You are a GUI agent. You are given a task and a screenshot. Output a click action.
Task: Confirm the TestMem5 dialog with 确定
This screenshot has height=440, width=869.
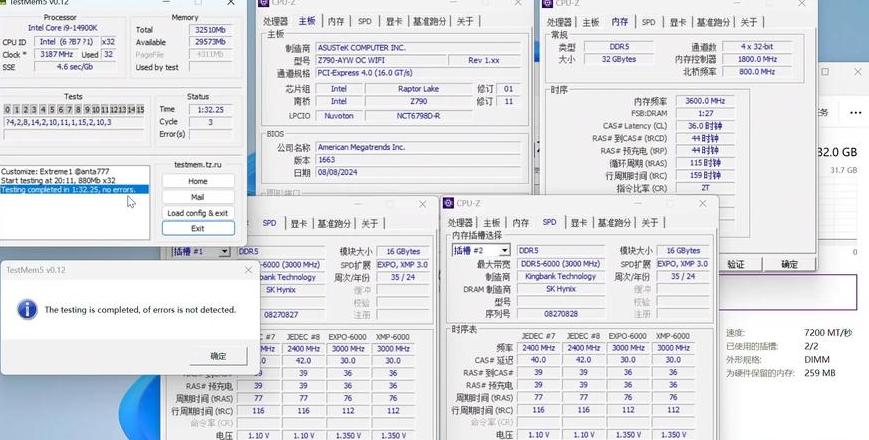(218, 356)
